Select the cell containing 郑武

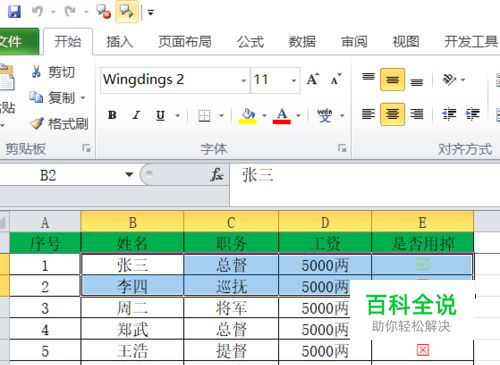pos(132,329)
